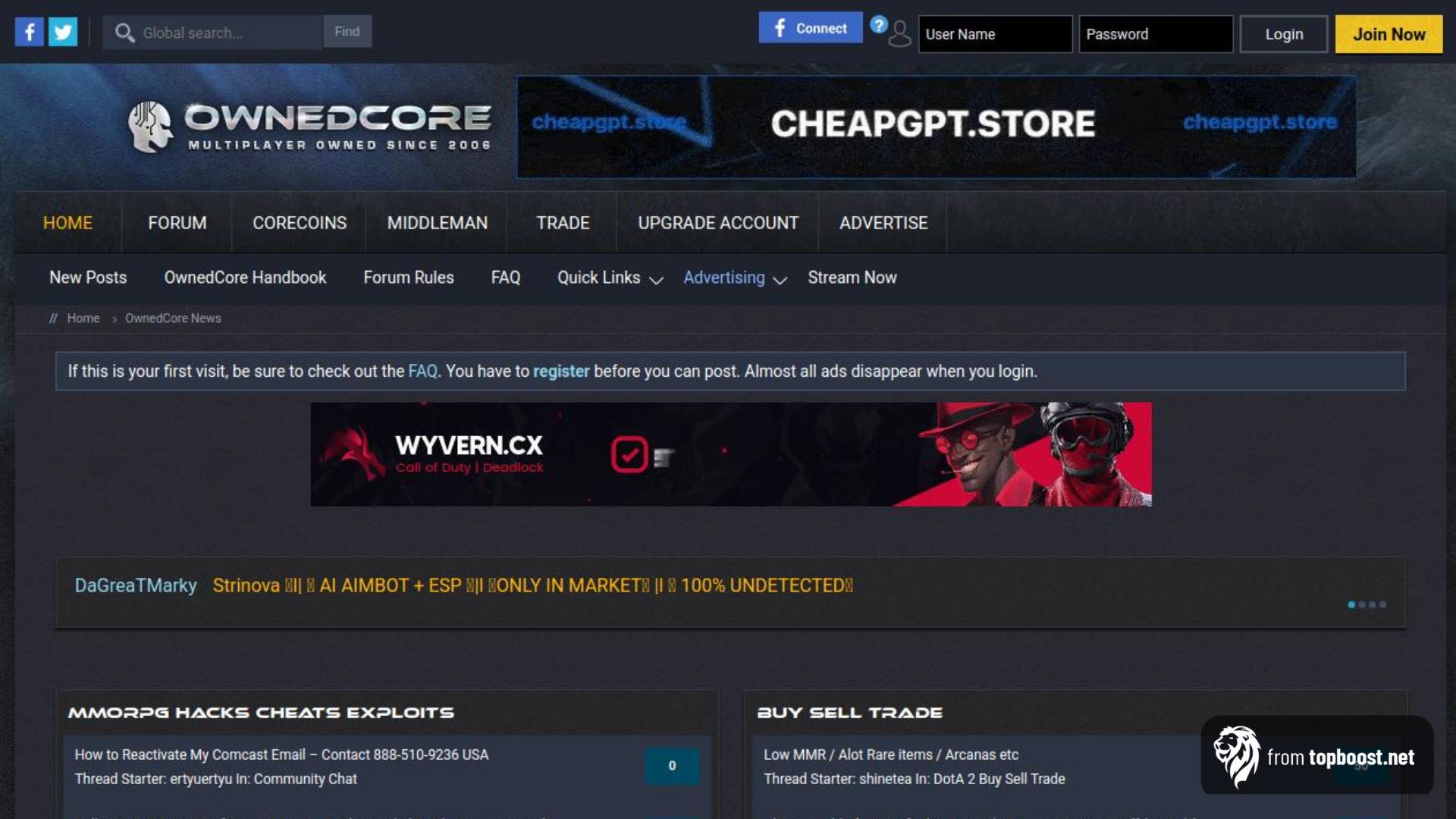
Task: Click the FAQ link in notice
Action: (x=422, y=372)
